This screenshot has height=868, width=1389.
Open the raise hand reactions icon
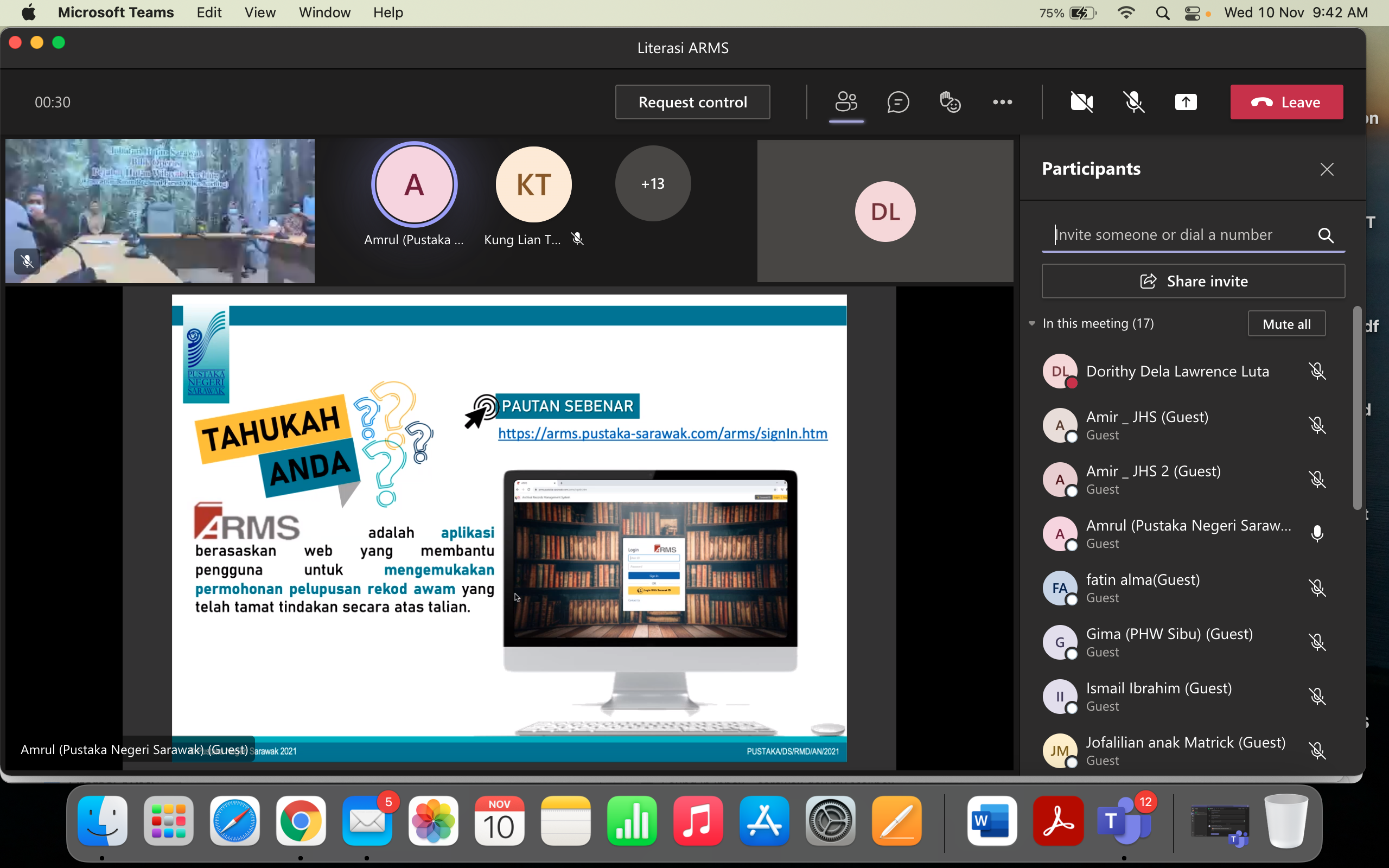[950, 102]
